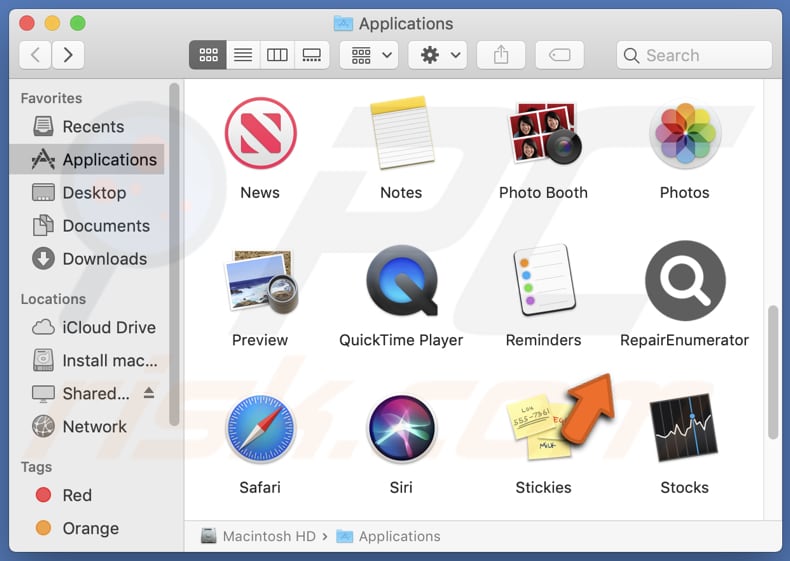
Task: Eject the Shared… volume
Action: [149, 393]
